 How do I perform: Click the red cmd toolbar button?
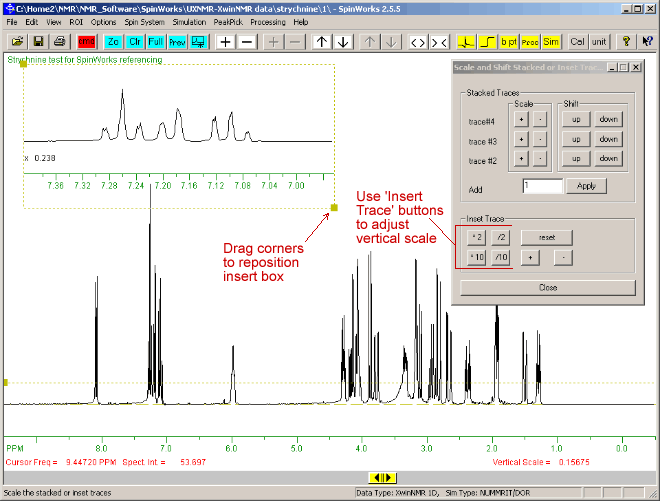pos(87,42)
